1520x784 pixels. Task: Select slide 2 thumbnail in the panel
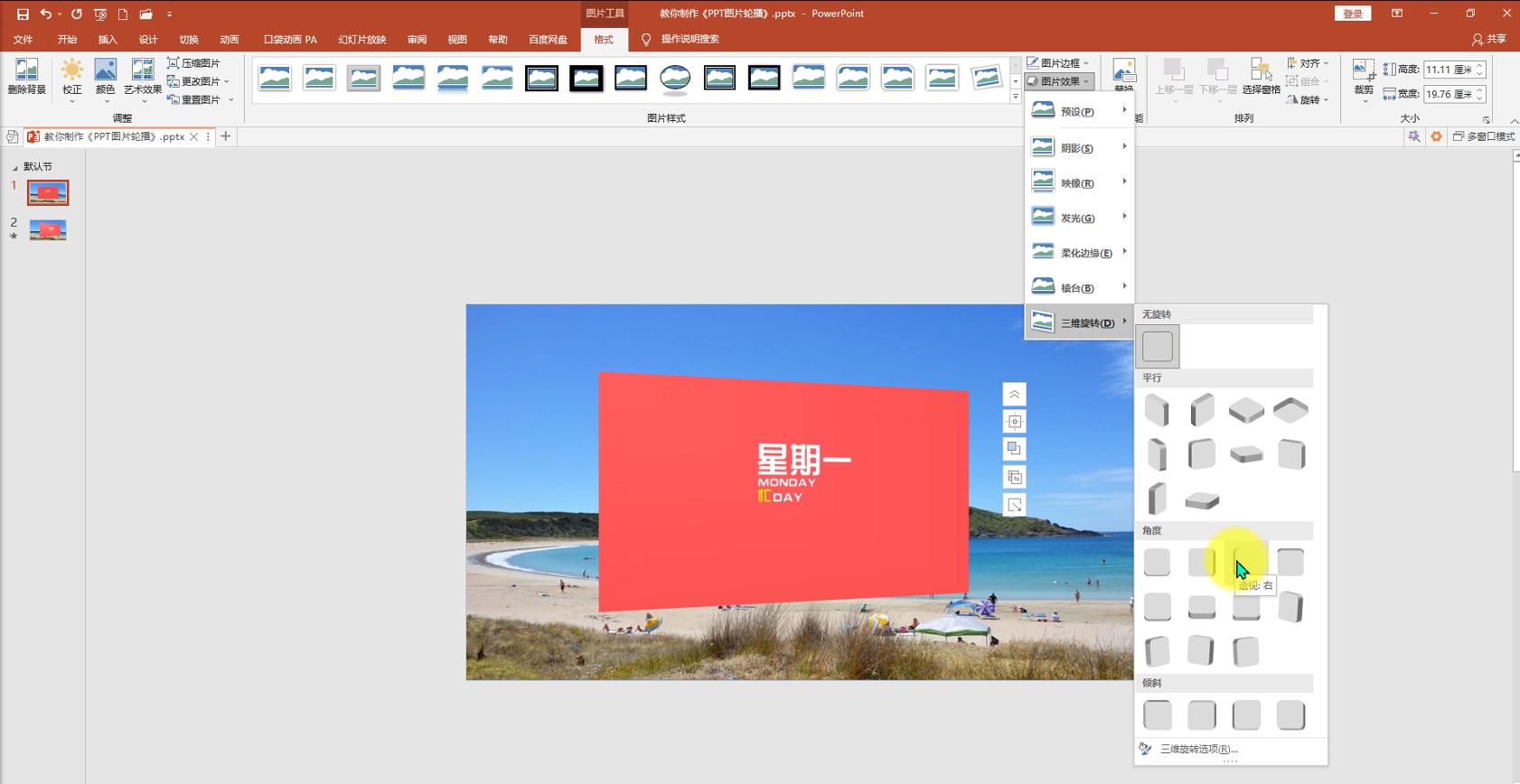coord(48,230)
